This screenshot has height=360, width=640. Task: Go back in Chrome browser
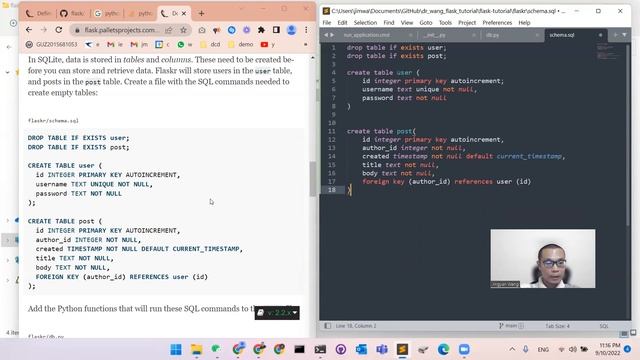tap(29, 30)
